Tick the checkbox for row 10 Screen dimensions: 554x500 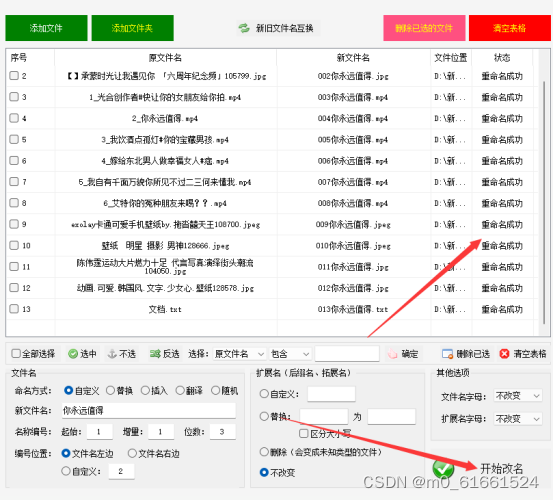click(14, 245)
